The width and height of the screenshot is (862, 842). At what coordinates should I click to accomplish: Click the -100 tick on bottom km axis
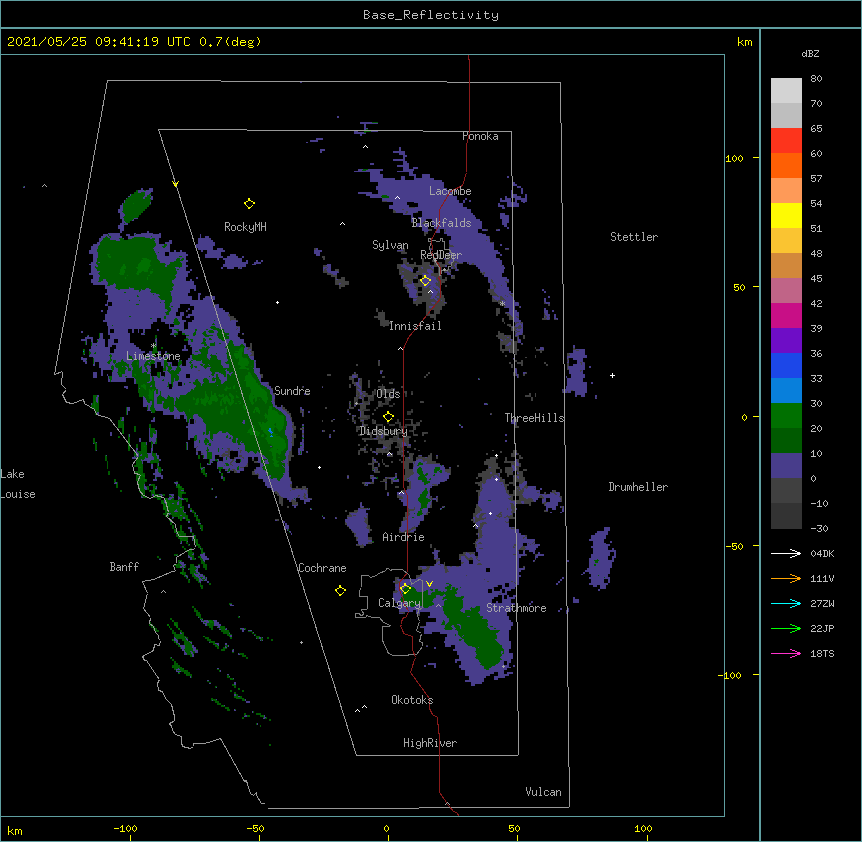(125, 828)
